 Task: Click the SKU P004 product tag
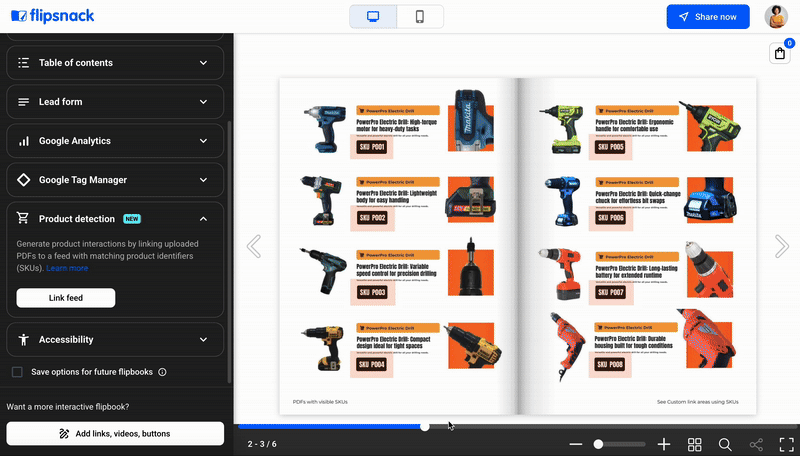pyautogui.click(x=371, y=364)
